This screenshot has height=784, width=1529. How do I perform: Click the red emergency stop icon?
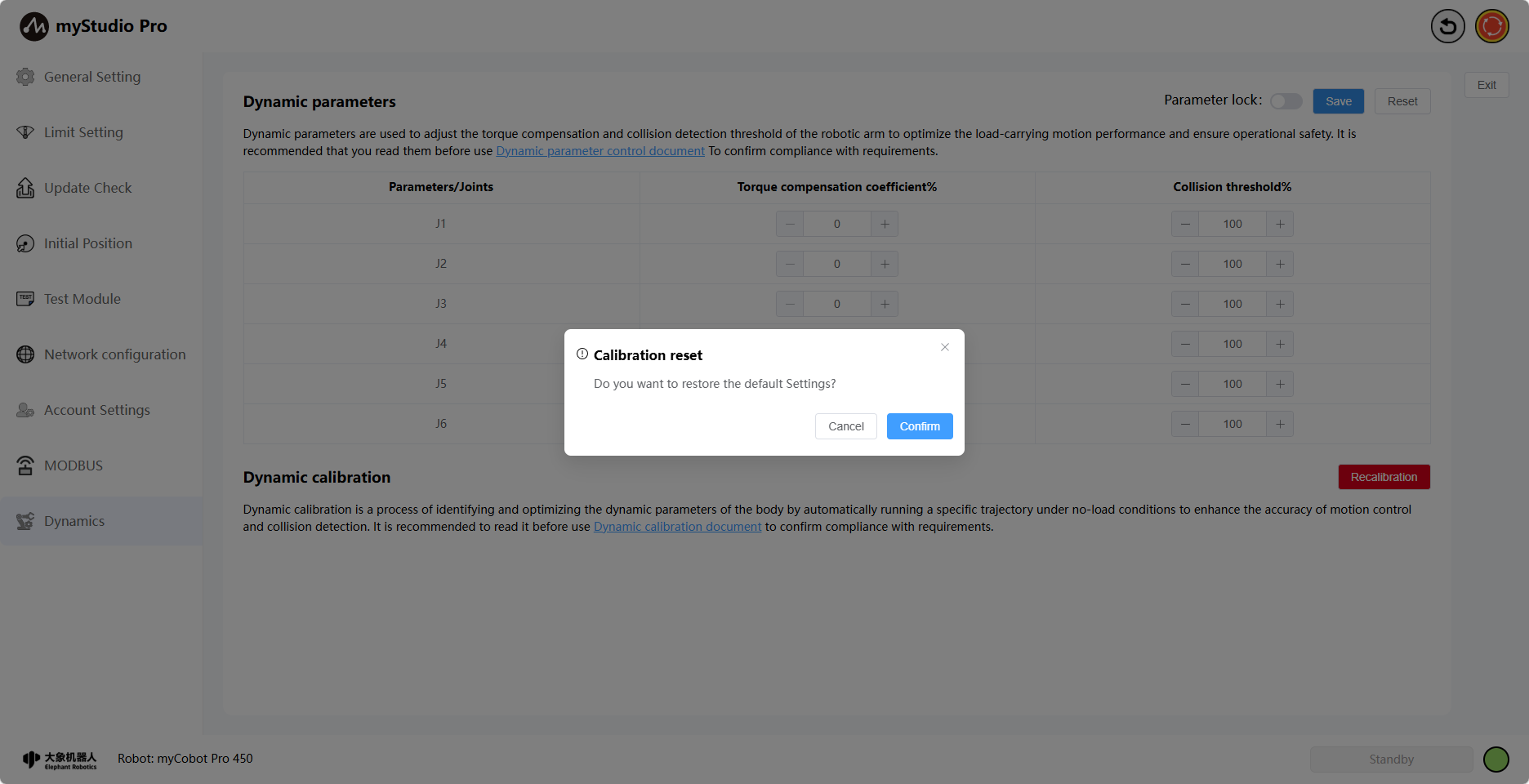pyautogui.click(x=1491, y=26)
